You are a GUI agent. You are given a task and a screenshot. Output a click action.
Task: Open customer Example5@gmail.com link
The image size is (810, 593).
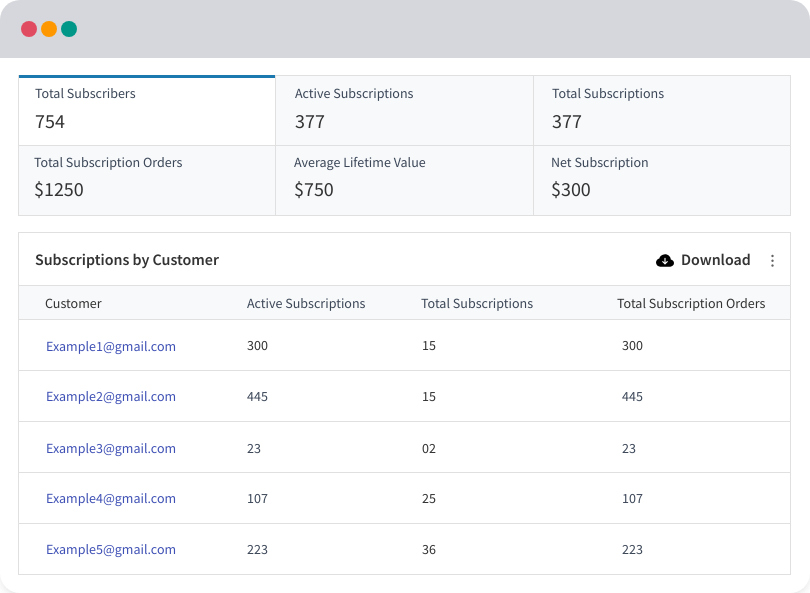[x=111, y=550]
